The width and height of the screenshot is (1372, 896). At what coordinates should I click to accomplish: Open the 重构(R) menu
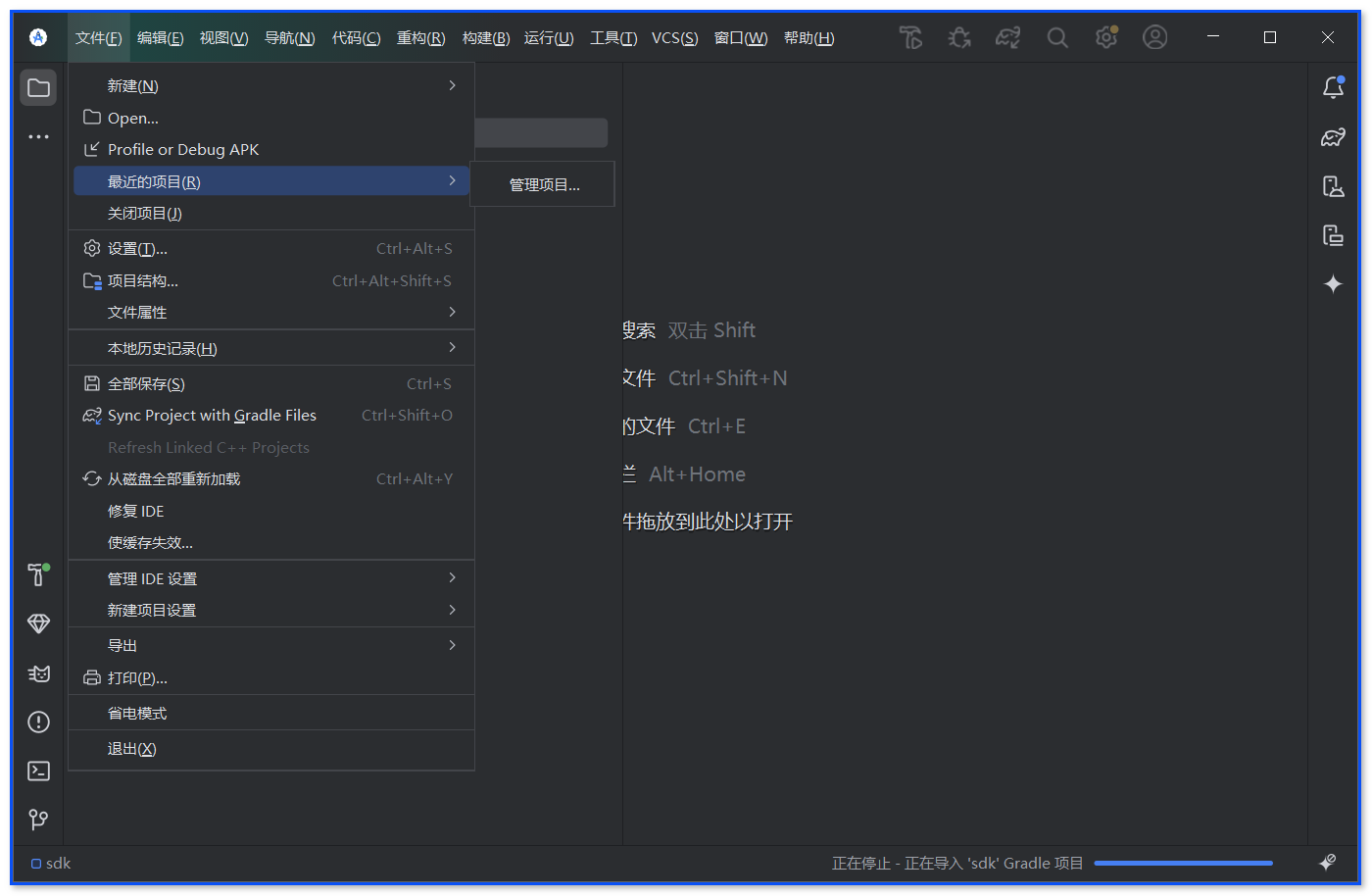[x=420, y=38]
